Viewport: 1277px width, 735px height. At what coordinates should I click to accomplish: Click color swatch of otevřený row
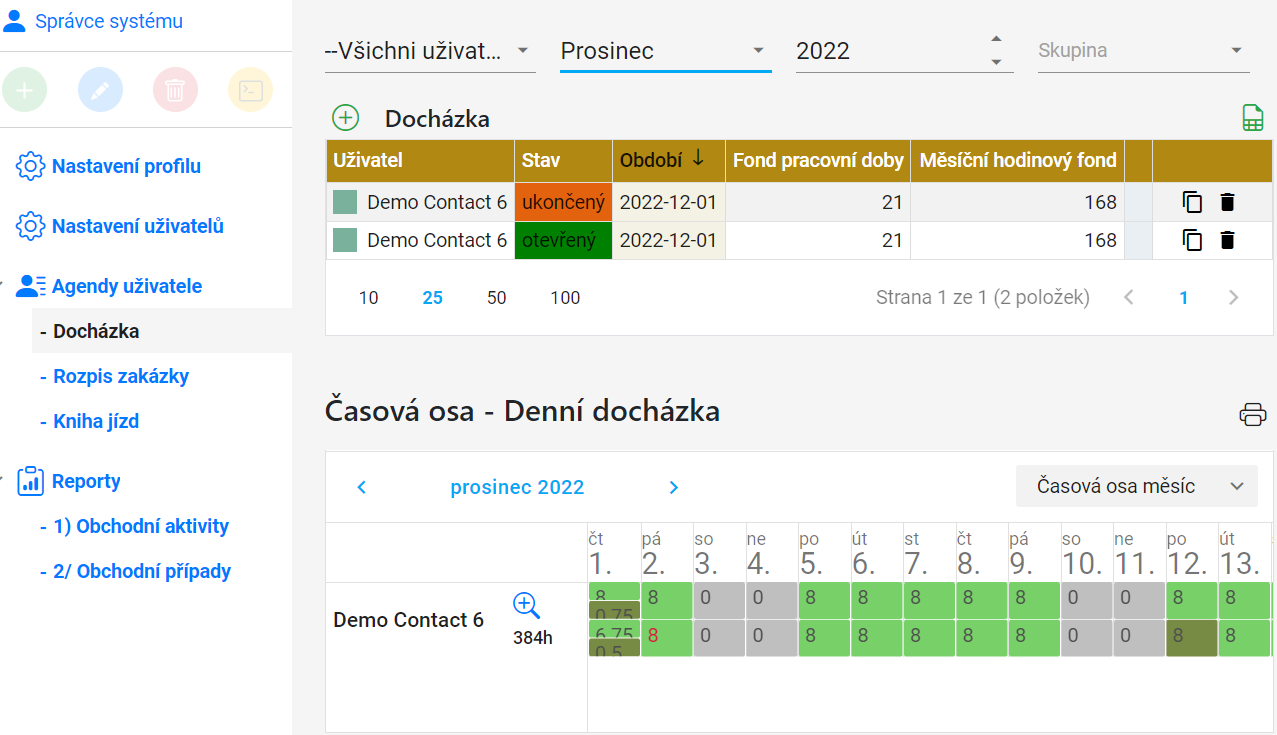[345, 240]
